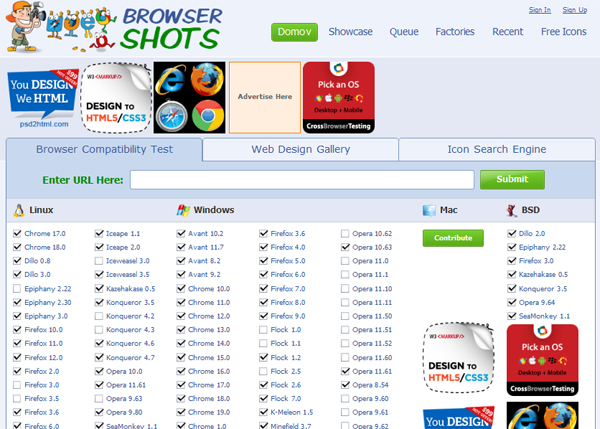Open the sidebar W3 Markup Design to HTML5/CSS3 ad
The image size is (600, 429).
point(458,357)
